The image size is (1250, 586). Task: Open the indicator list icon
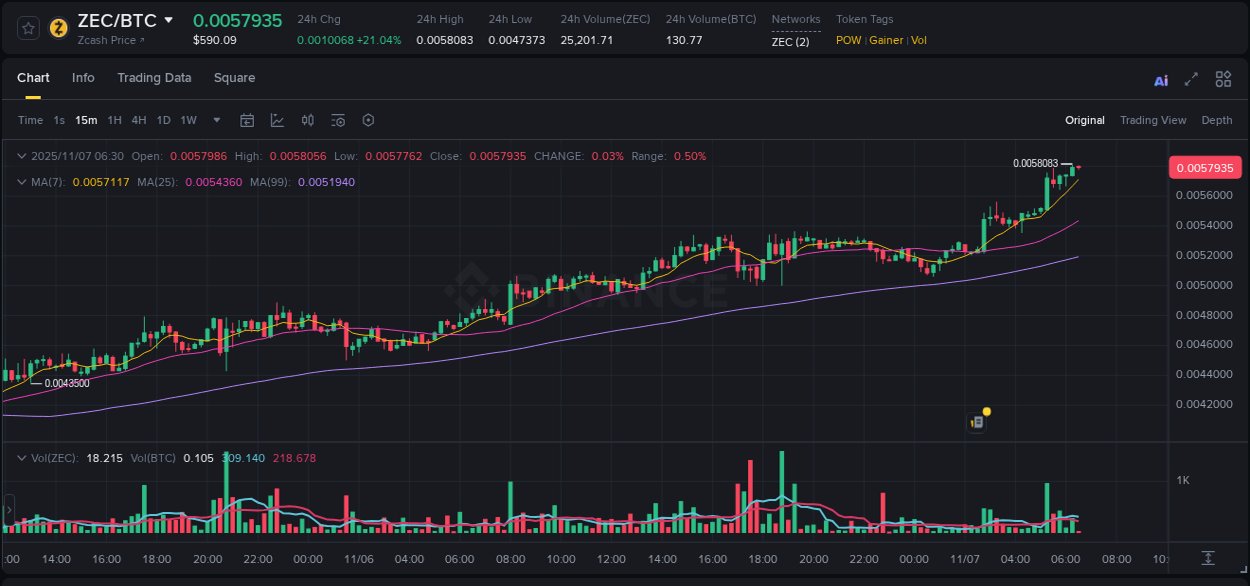click(x=337, y=120)
